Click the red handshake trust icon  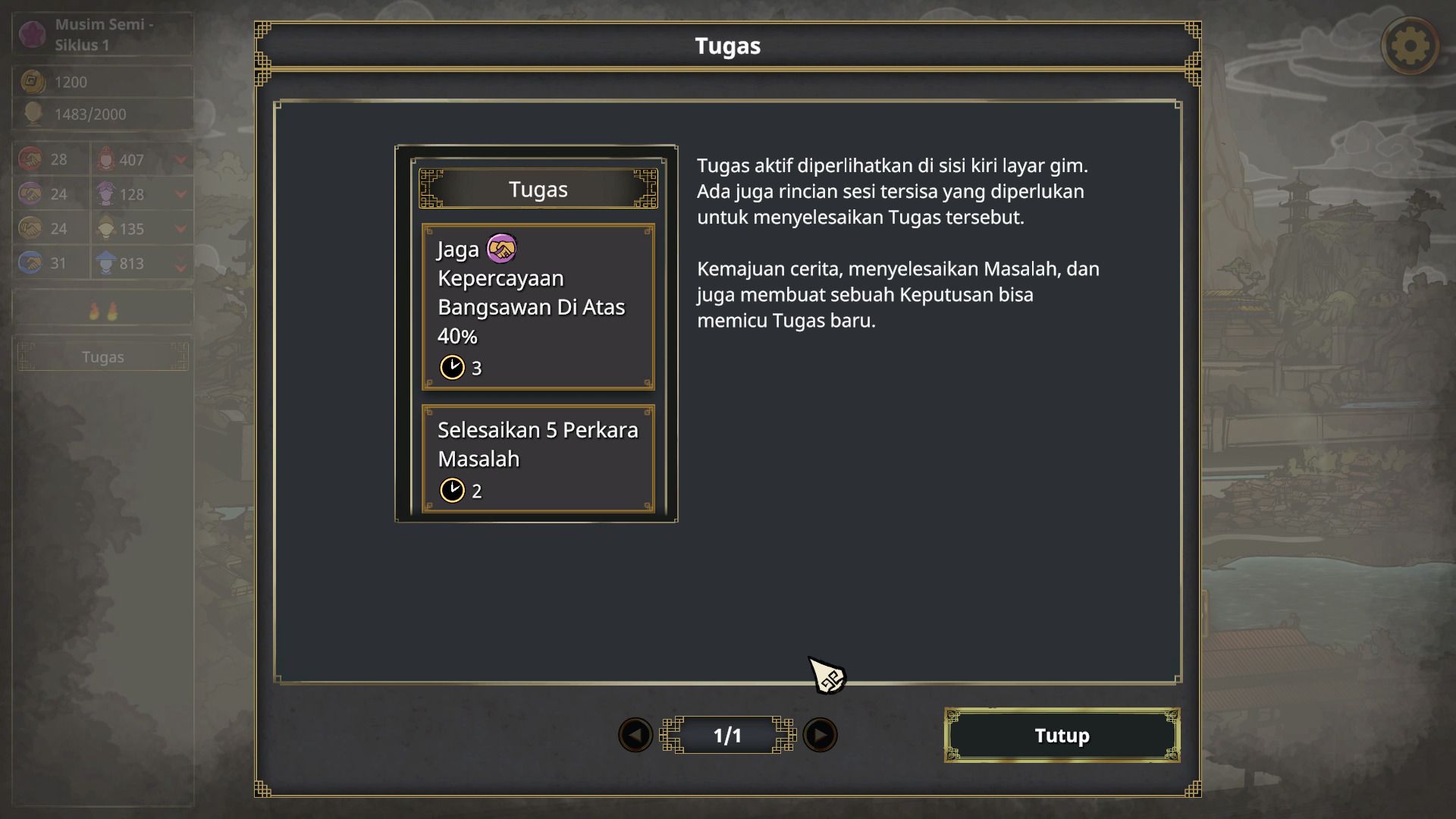[x=31, y=159]
